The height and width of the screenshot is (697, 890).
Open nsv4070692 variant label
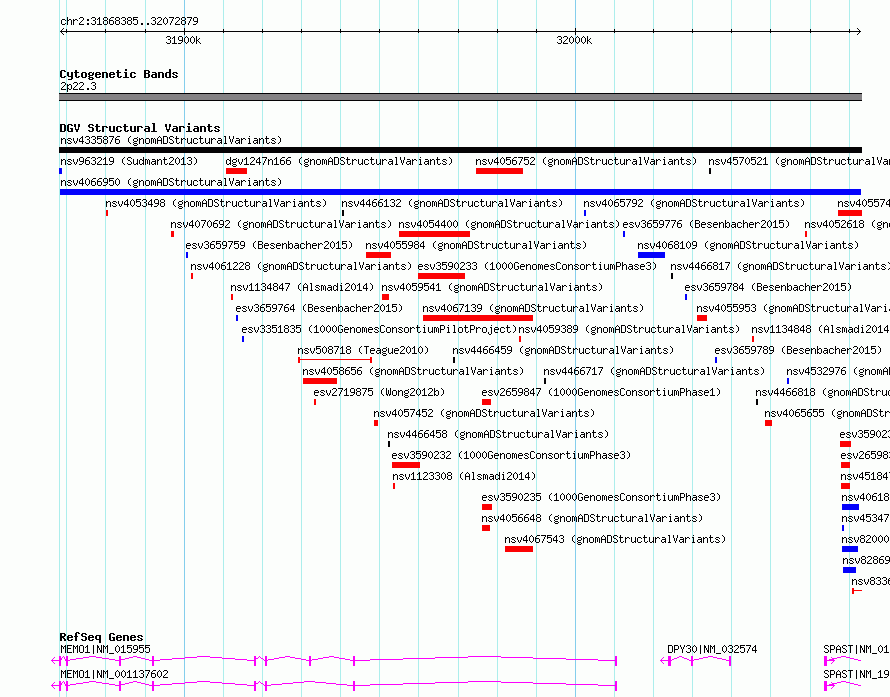click(x=281, y=224)
